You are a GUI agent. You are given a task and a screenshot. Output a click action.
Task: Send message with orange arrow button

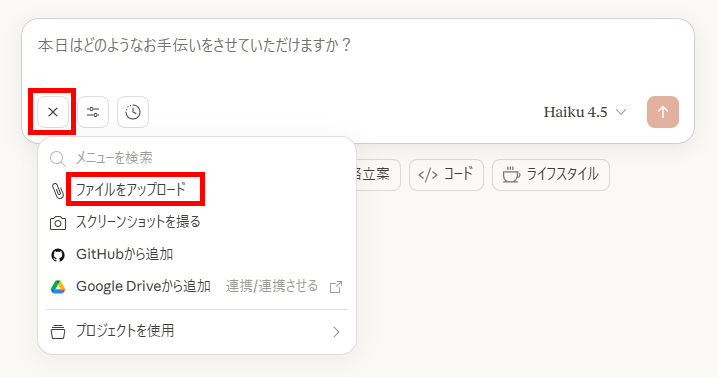[663, 112]
